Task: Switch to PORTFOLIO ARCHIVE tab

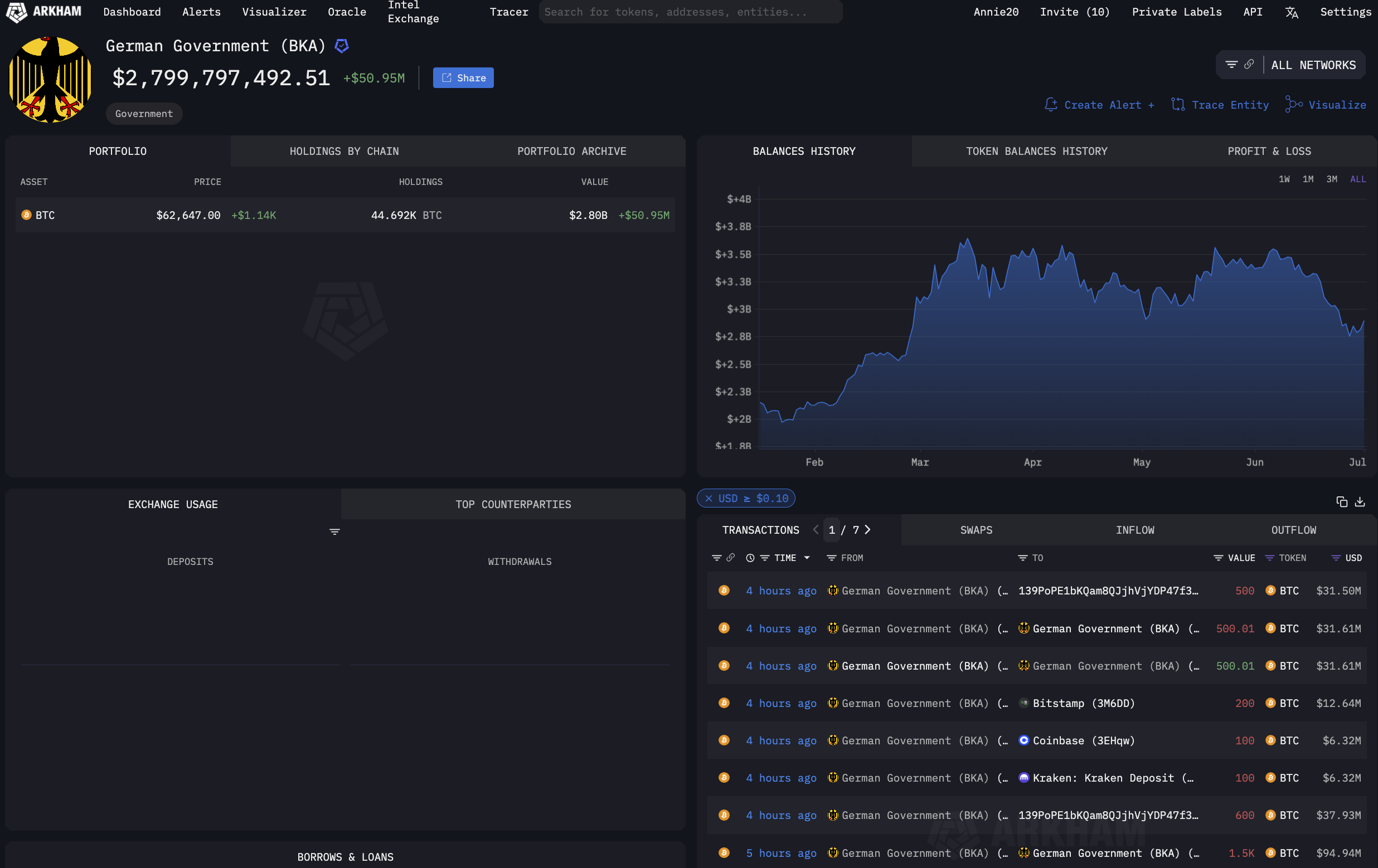Action: (x=572, y=151)
